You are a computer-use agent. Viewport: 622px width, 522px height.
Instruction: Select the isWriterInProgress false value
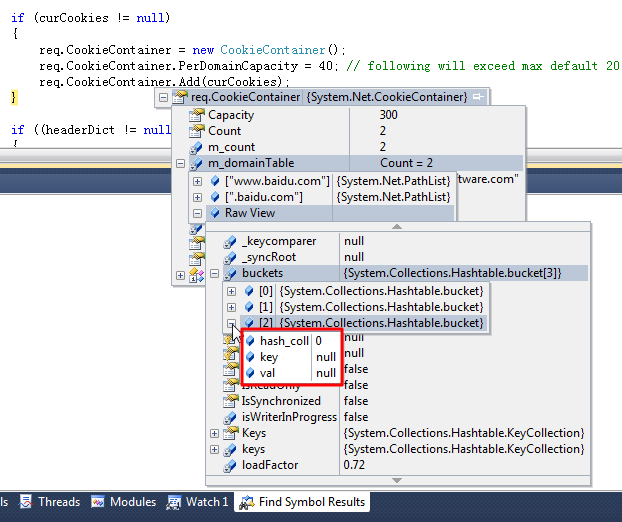pos(356,417)
